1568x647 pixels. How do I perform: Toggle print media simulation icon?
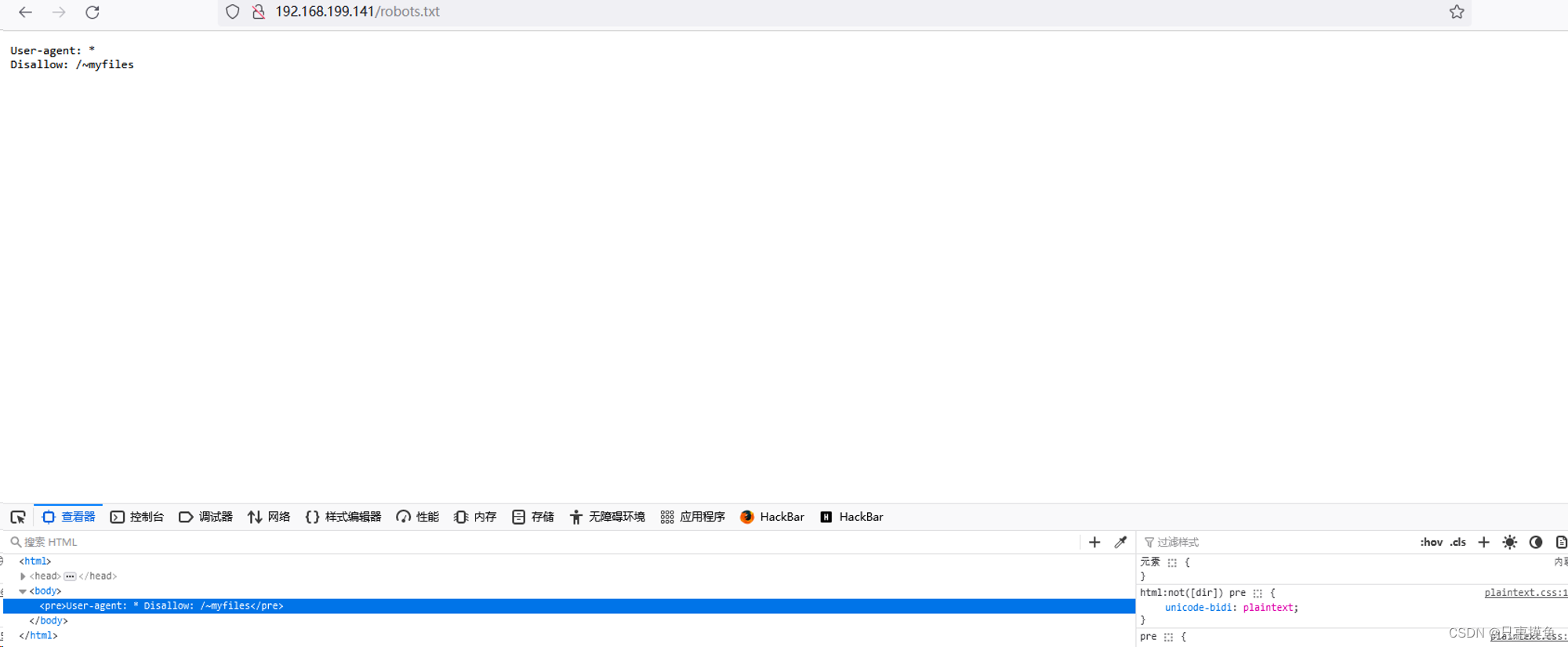(1561, 542)
